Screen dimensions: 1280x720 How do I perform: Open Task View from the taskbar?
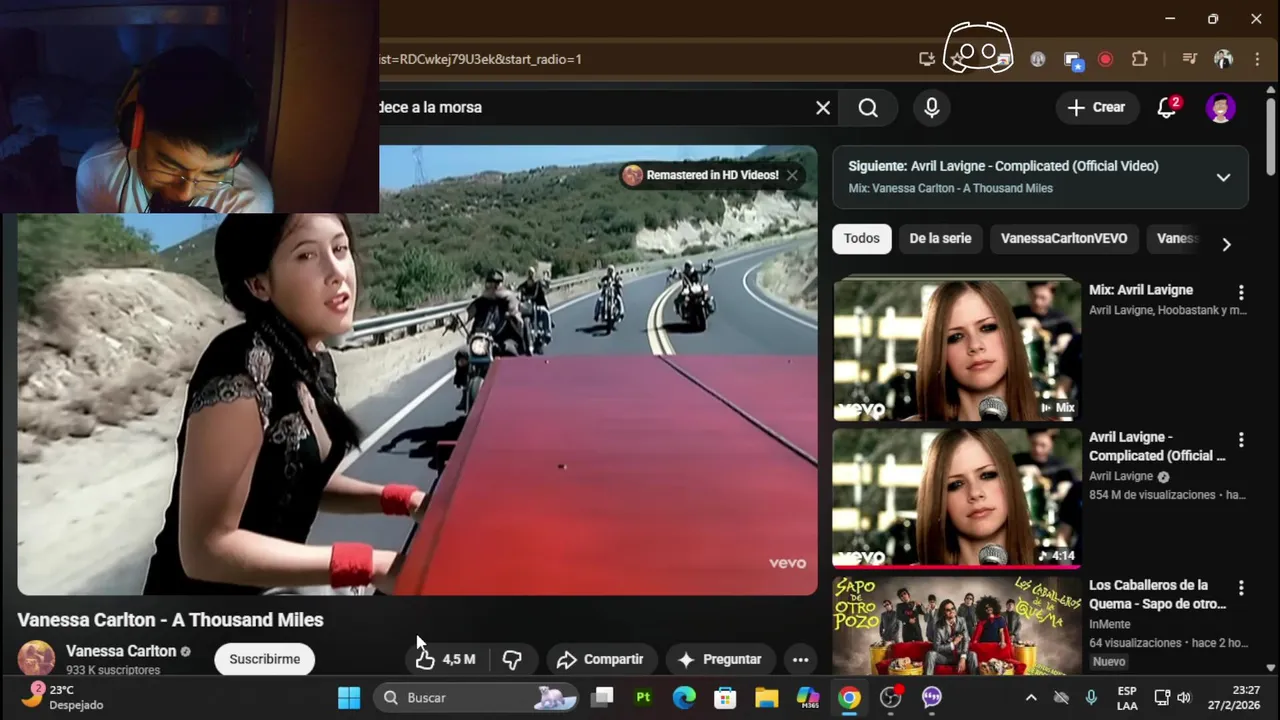(x=602, y=697)
